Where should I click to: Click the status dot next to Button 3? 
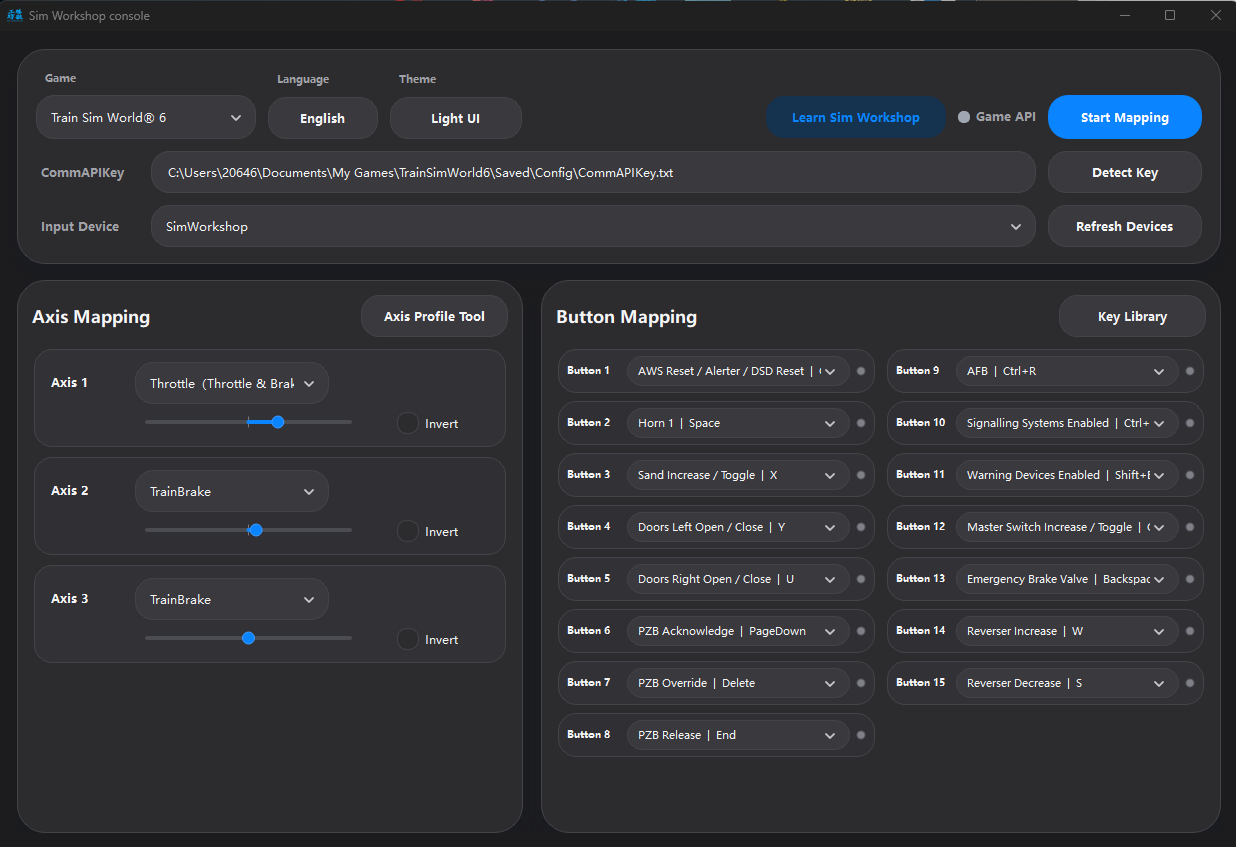pos(861,475)
